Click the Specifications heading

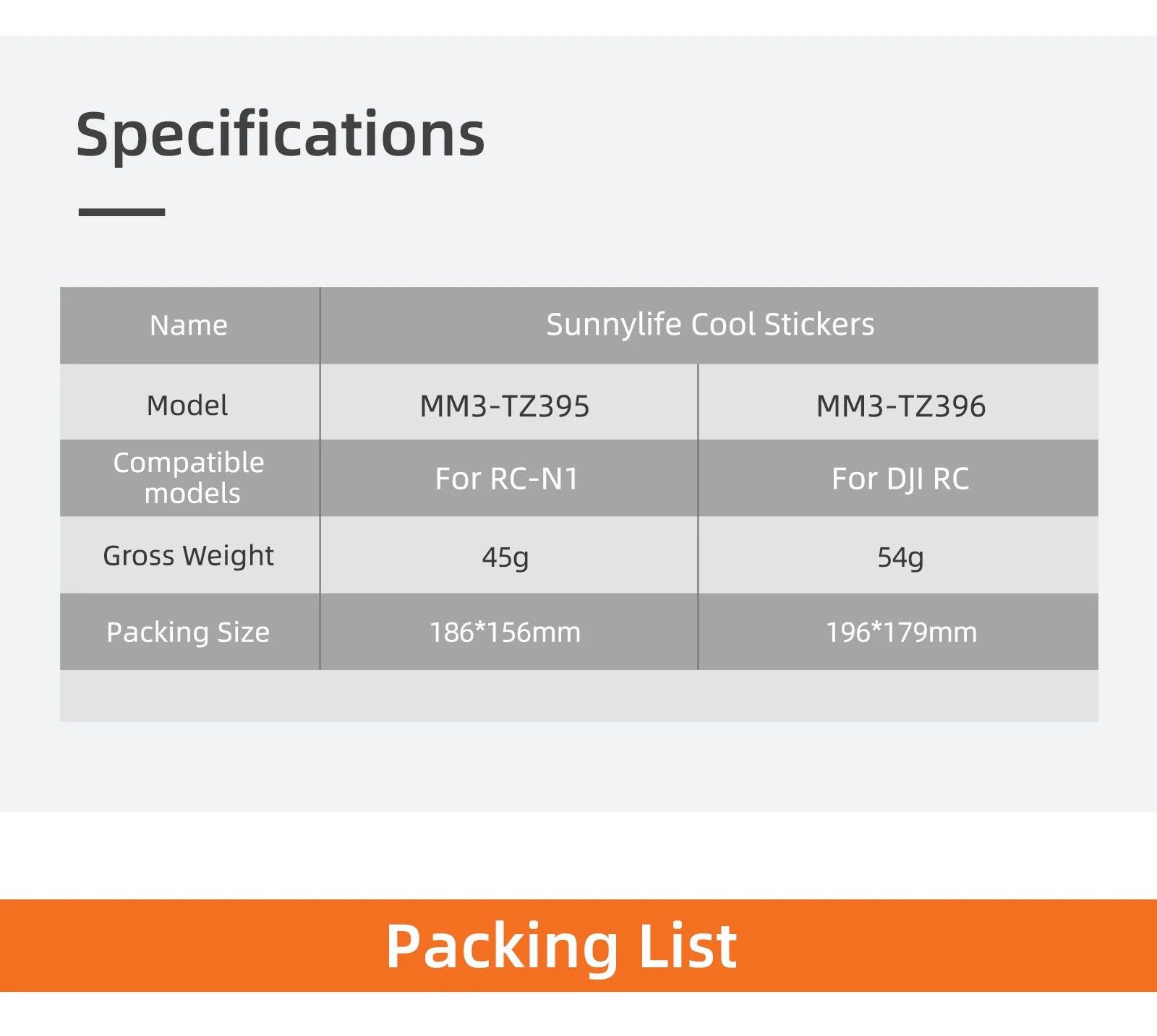pyautogui.click(x=280, y=135)
